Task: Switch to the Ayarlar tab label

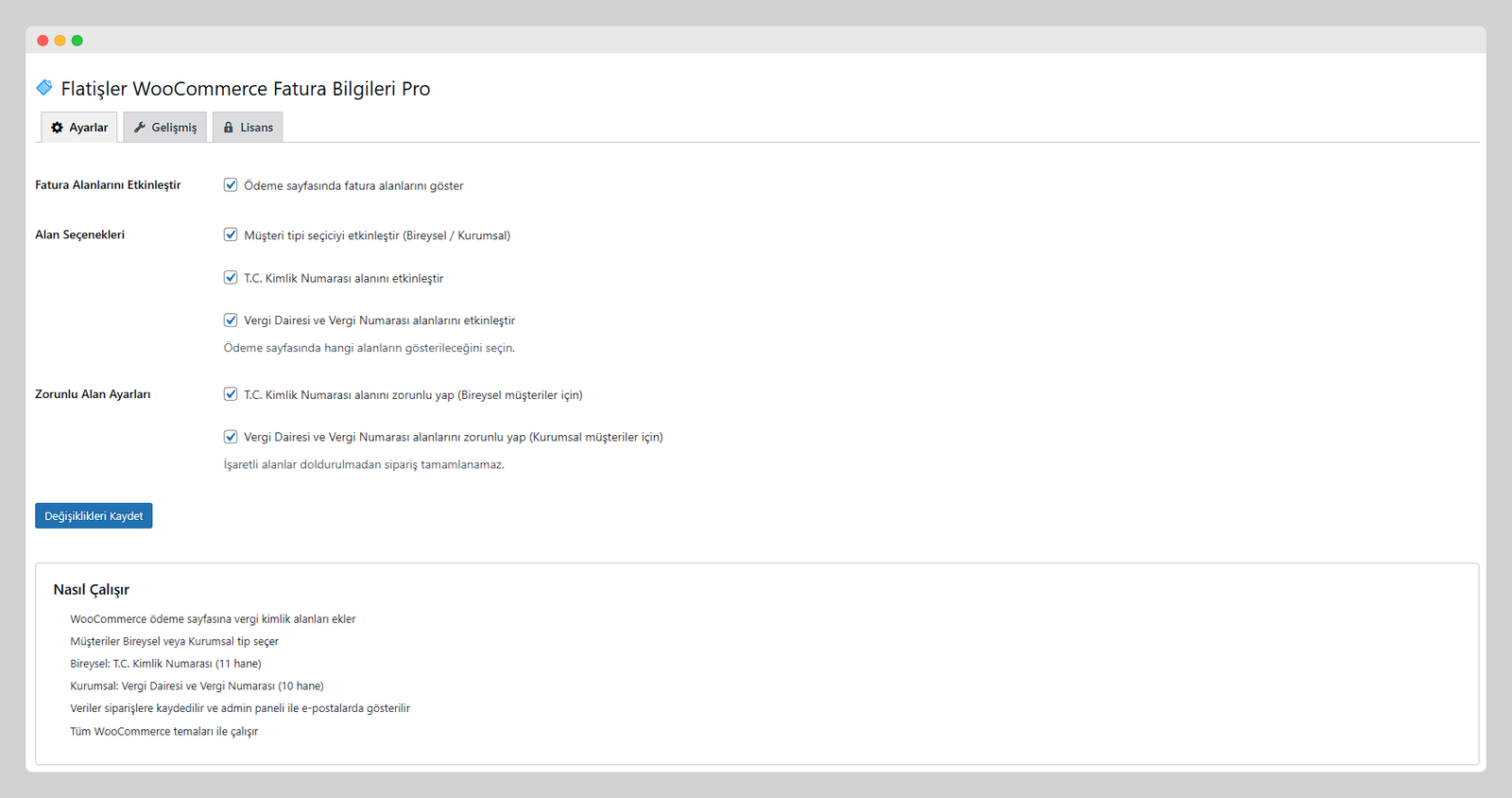Action: [x=89, y=128]
